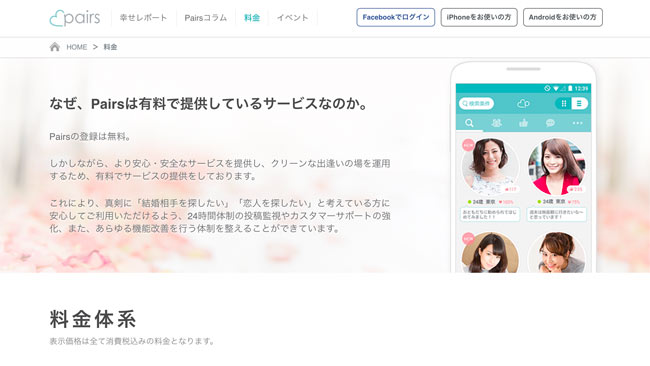Tap the search magnifier tab in phone mockup
The image size is (650, 366).
pos(469,123)
